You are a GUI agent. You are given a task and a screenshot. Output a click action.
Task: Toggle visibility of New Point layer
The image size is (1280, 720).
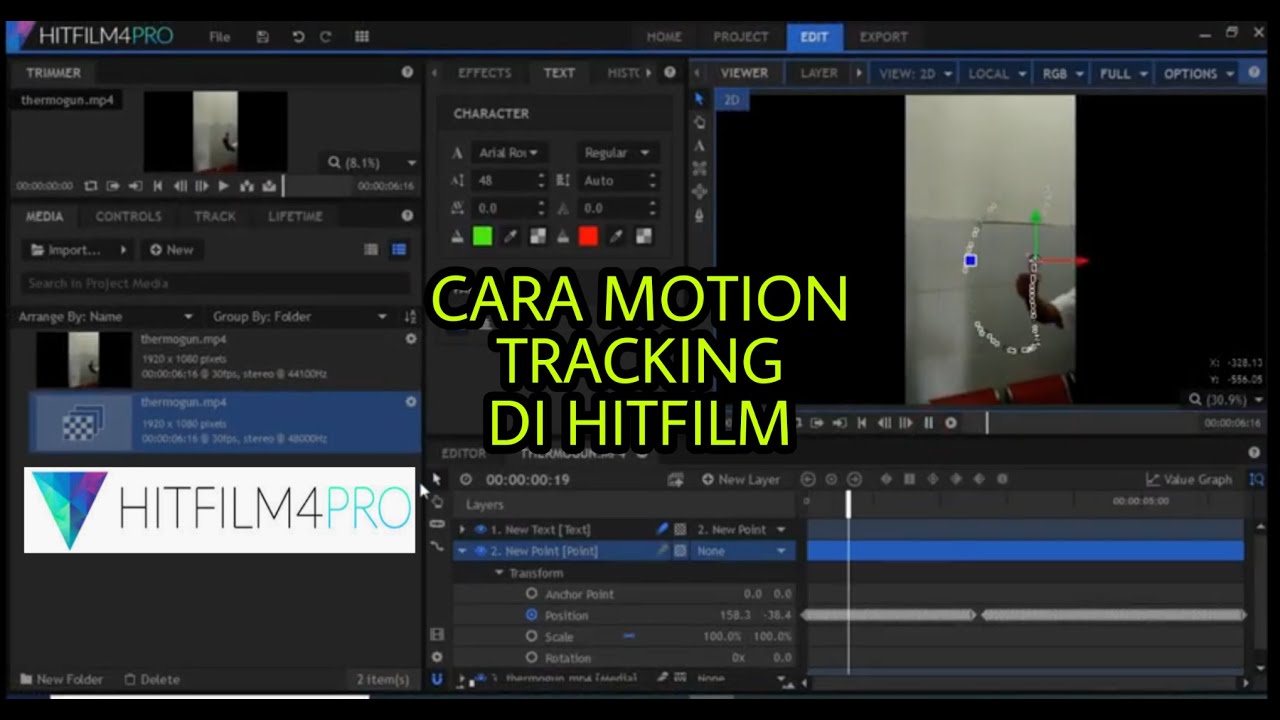pos(480,551)
